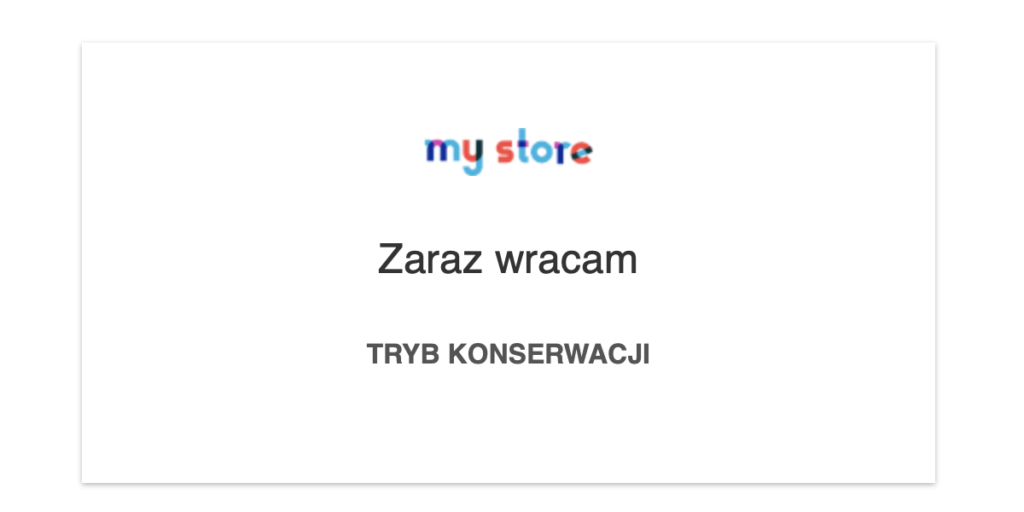Screen dimensions: 1024x512
Task: Click the final "e" of the logo
Action: 582,153
